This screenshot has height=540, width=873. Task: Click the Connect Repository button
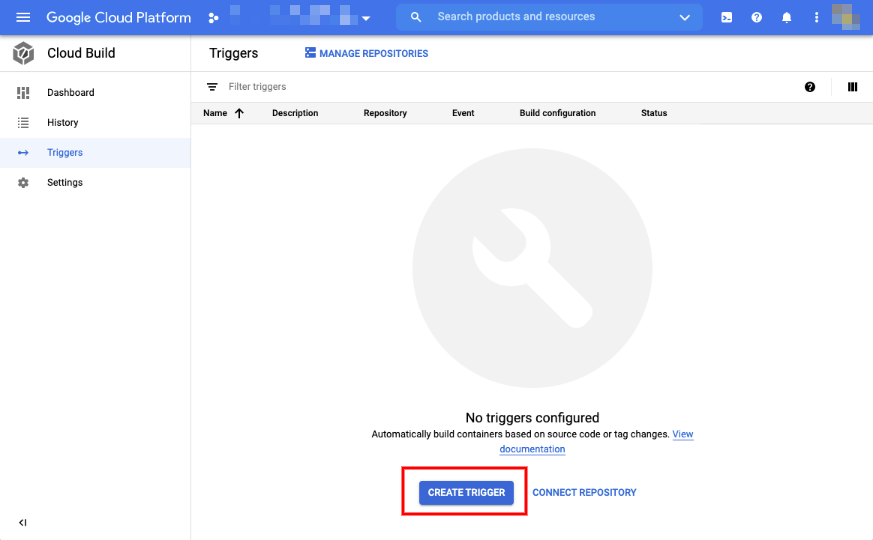pos(584,493)
